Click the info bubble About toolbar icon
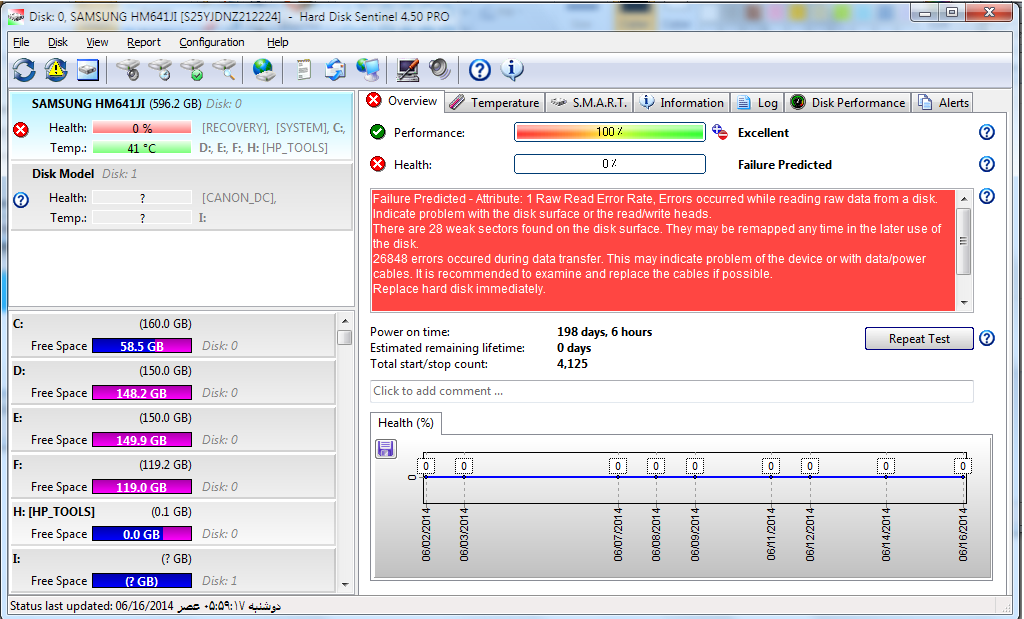 [x=512, y=69]
